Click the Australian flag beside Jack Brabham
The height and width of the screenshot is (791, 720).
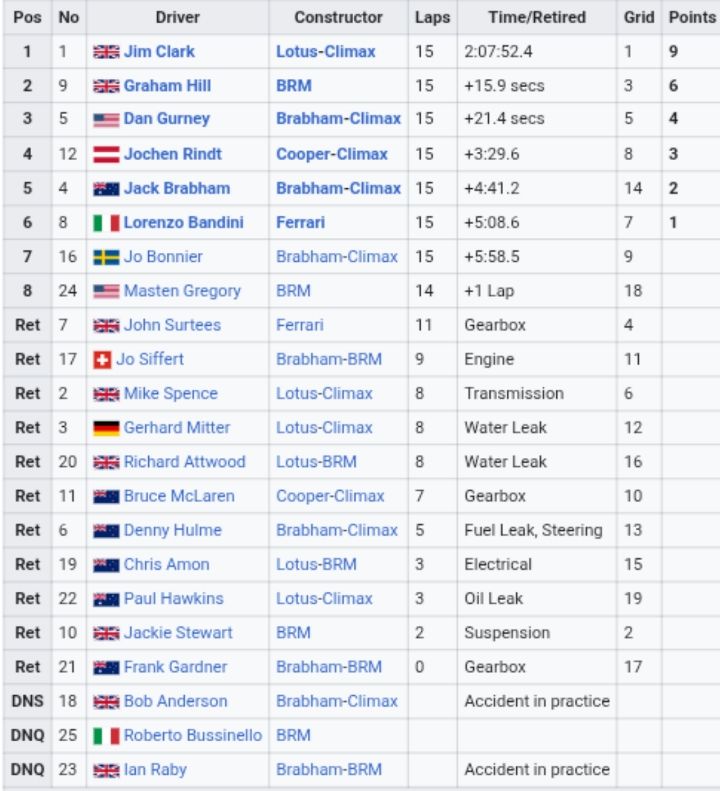[x=106, y=189]
